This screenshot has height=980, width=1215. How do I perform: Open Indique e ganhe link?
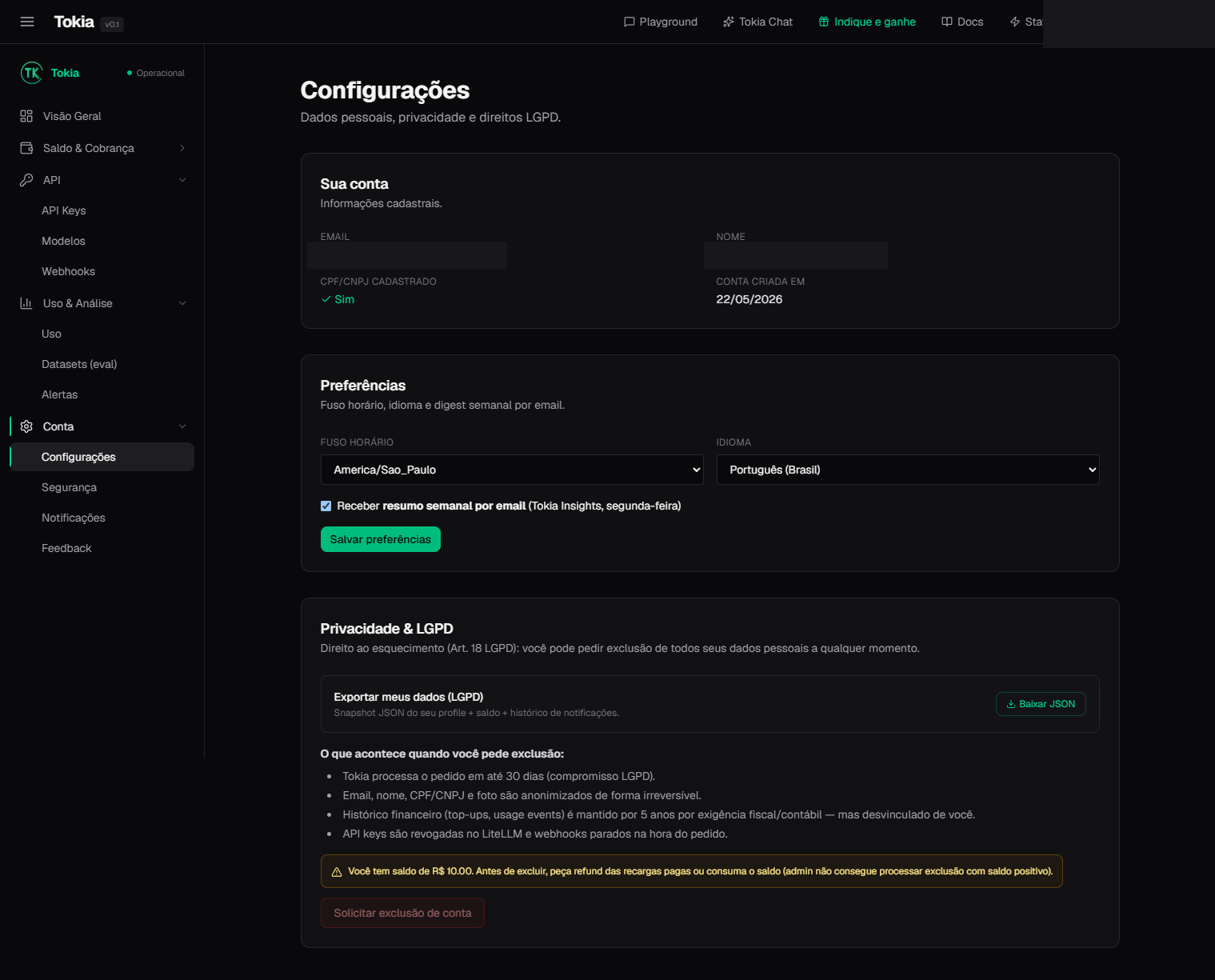pos(867,22)
